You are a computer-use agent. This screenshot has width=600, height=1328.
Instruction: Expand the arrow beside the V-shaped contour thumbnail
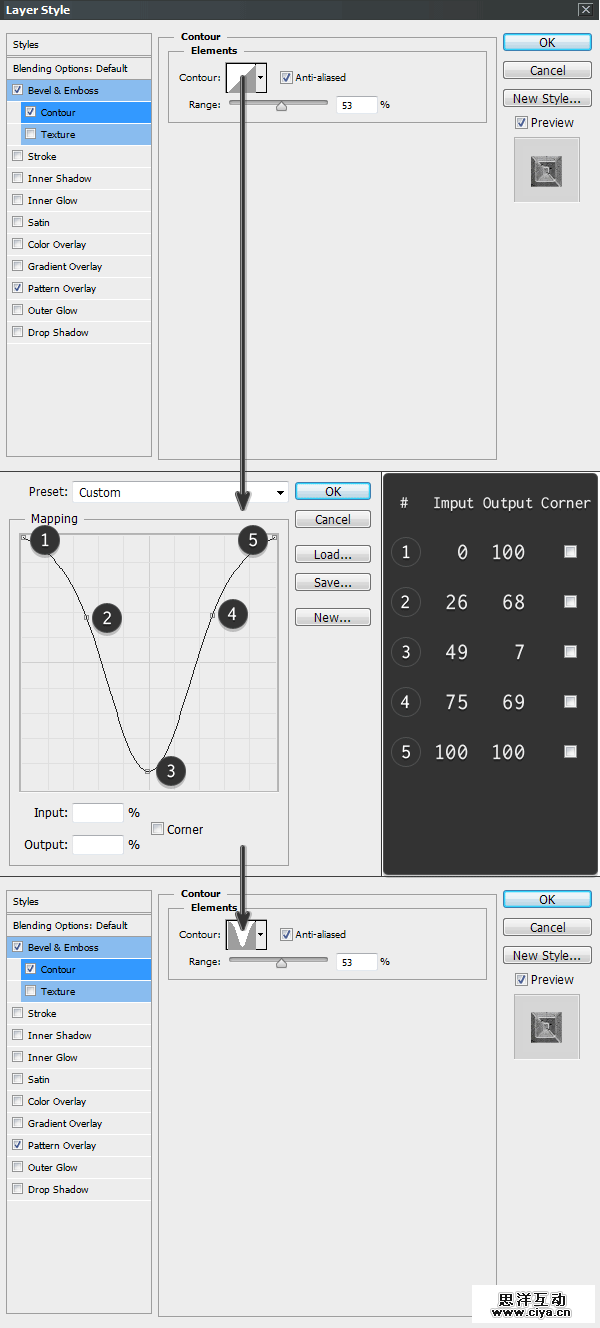262,934
